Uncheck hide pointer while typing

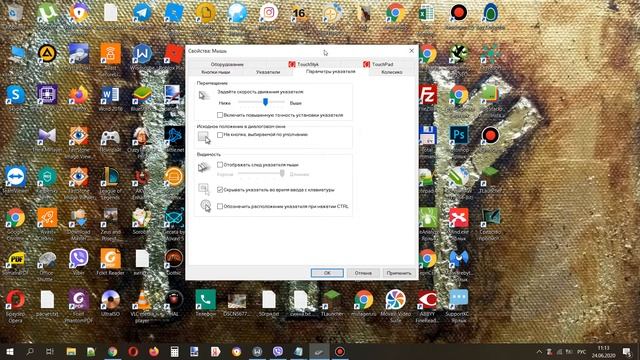(220, 190)
